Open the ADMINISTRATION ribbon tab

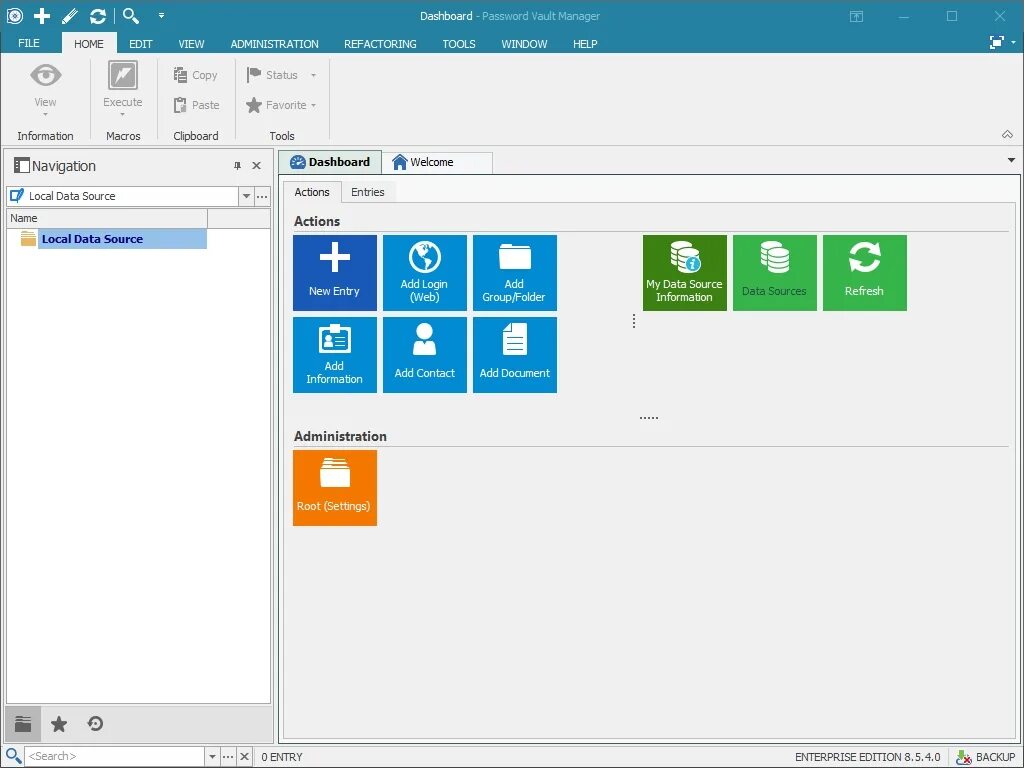coord(274,44)
